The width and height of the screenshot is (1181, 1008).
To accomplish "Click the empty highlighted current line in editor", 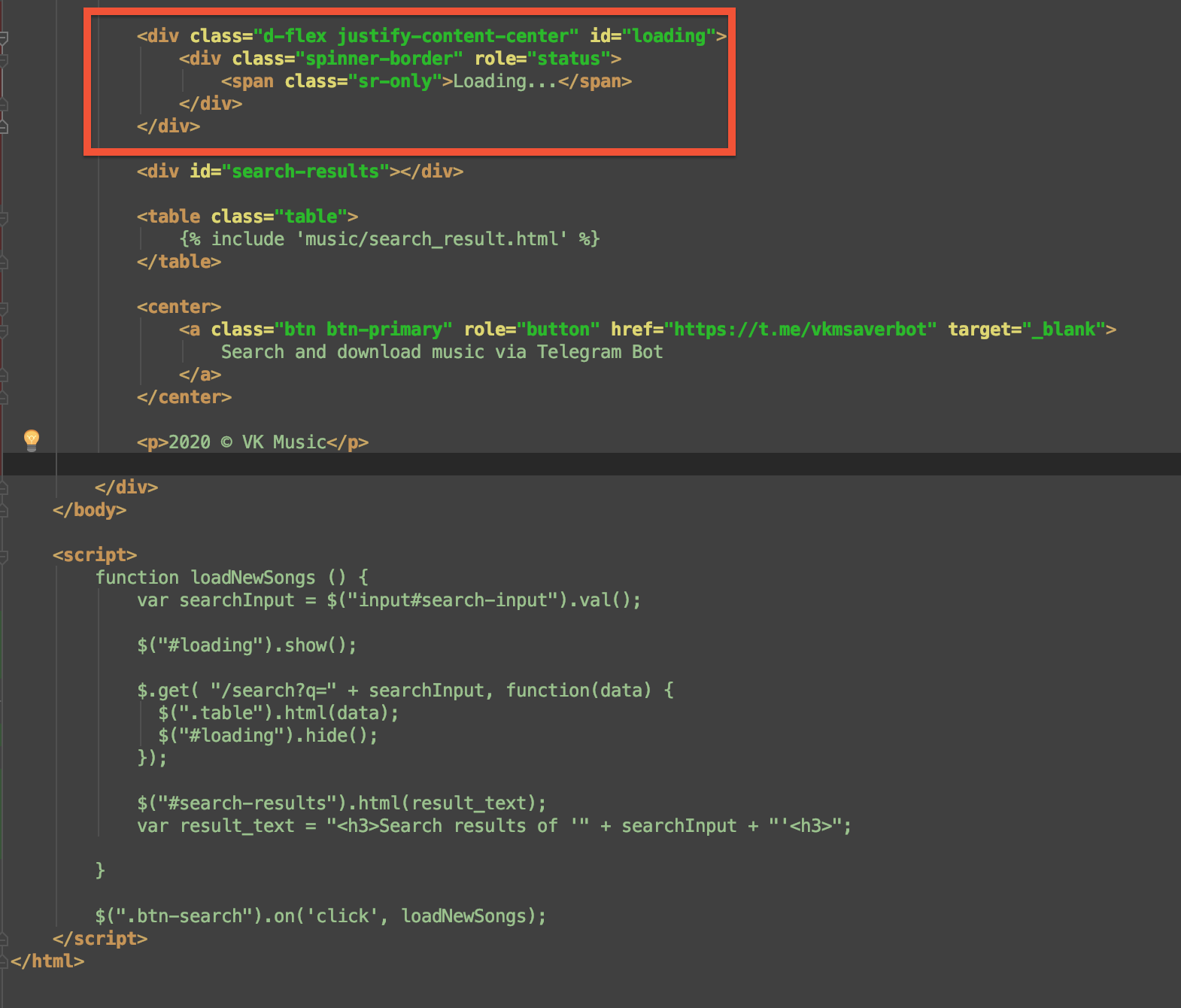I will click(x=590, y=464).
